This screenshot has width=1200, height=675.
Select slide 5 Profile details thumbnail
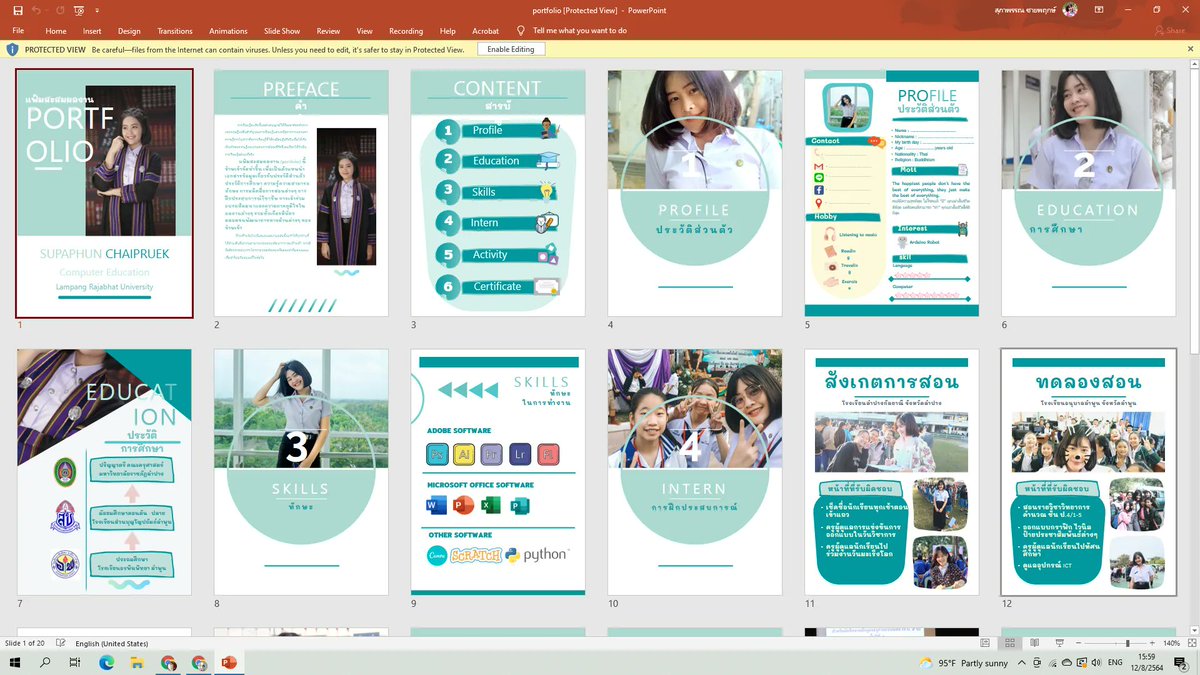[x=892, y=192]
